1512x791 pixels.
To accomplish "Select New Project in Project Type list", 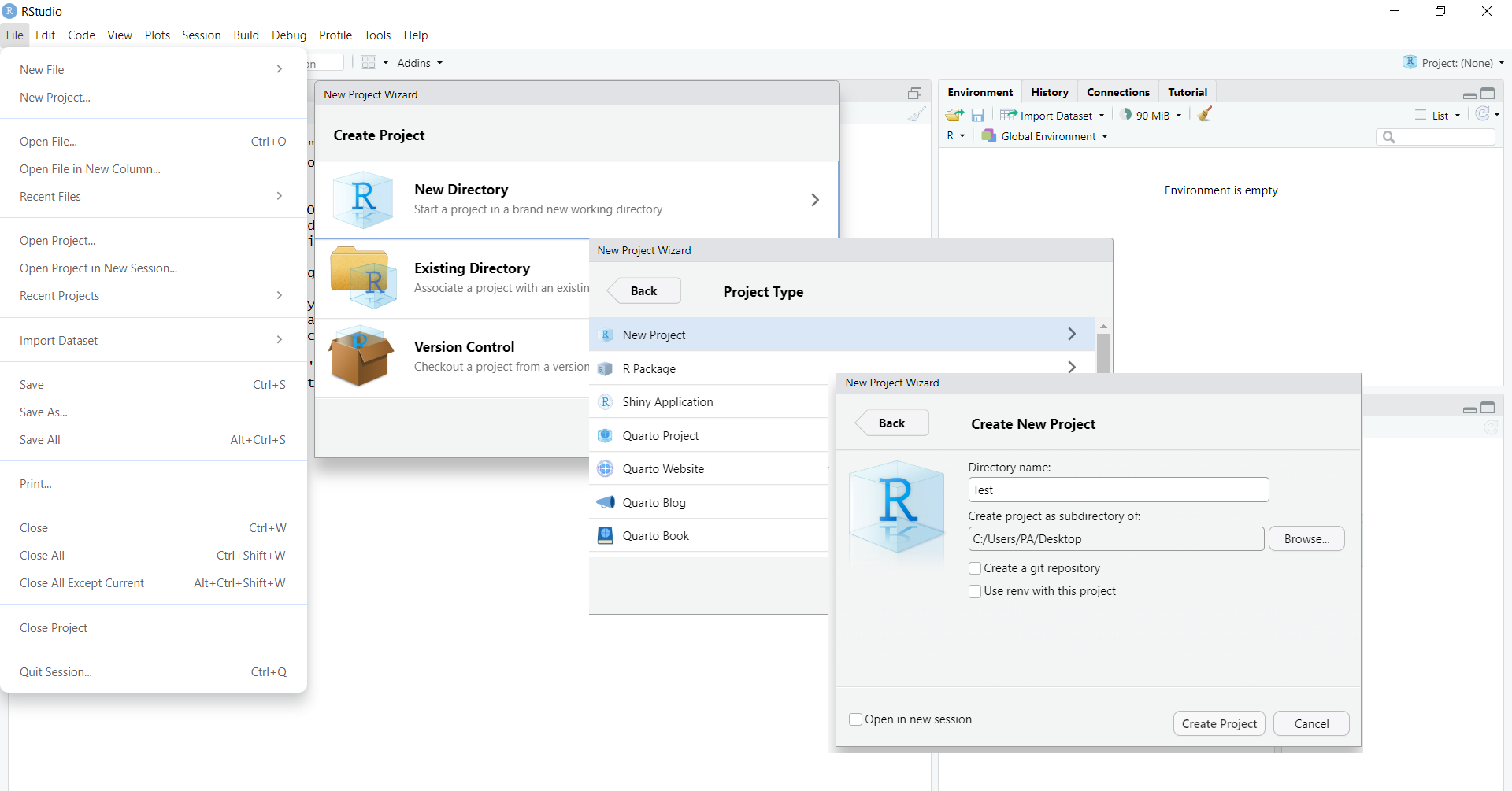I will pos(842,335).
